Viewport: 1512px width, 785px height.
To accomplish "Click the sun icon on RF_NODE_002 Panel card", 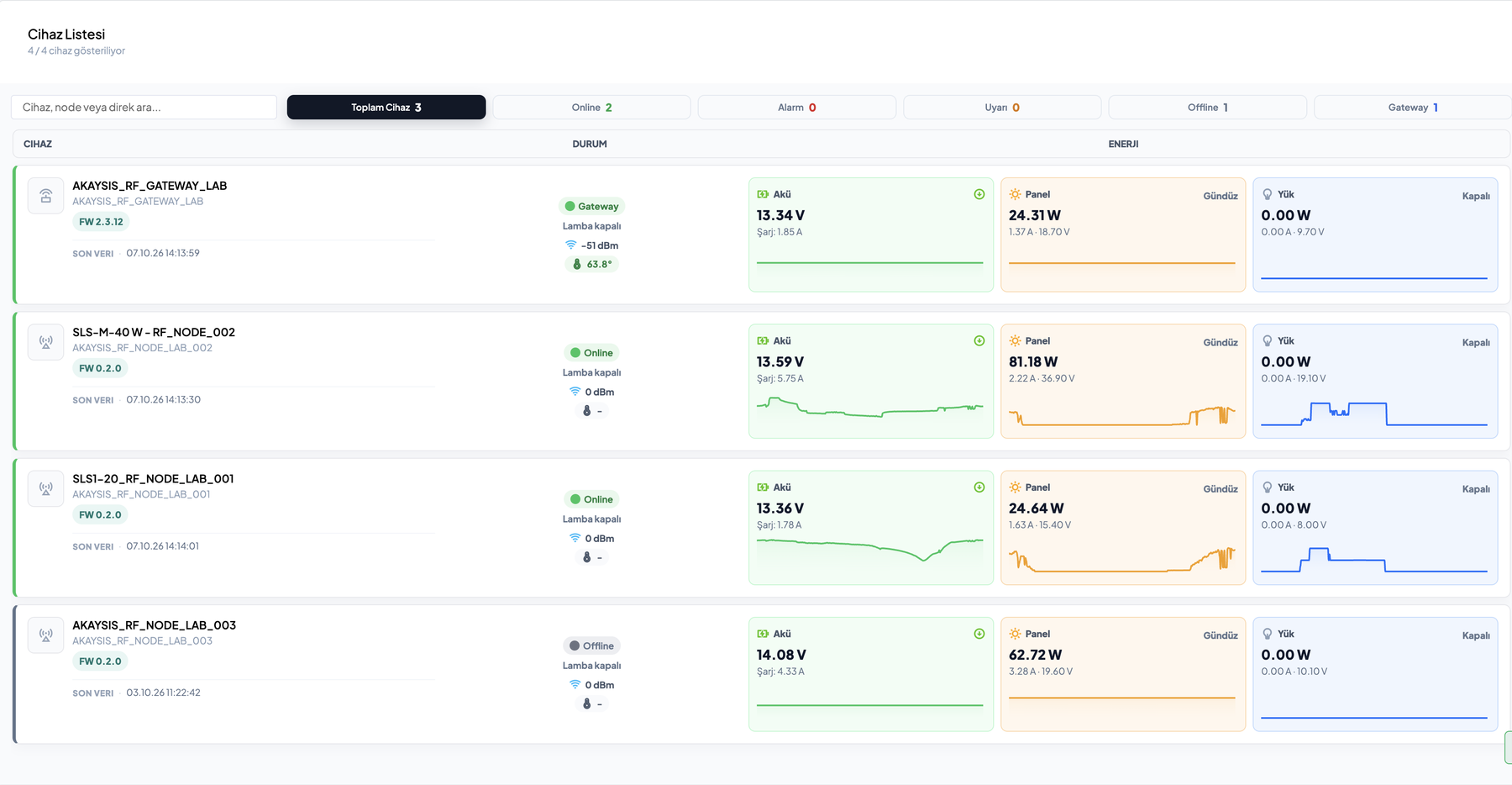I will pos(1015,340).
